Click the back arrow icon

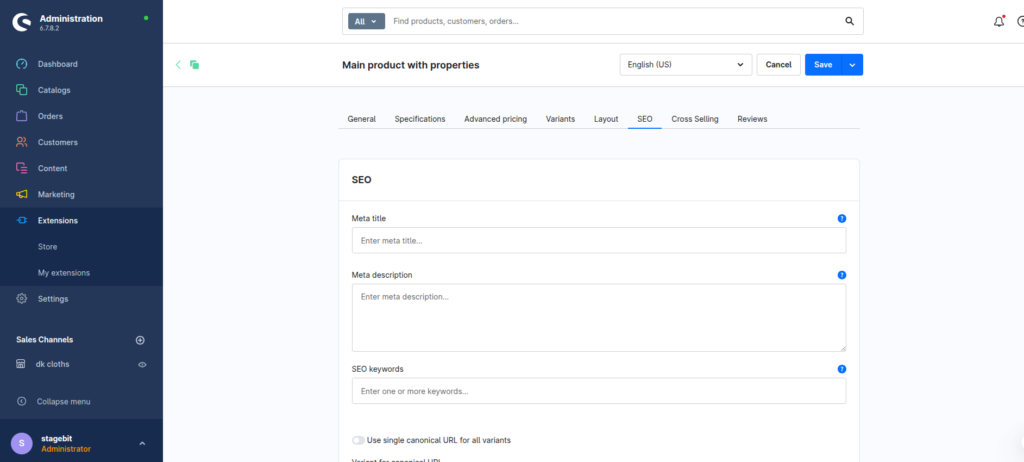(178, 65)
